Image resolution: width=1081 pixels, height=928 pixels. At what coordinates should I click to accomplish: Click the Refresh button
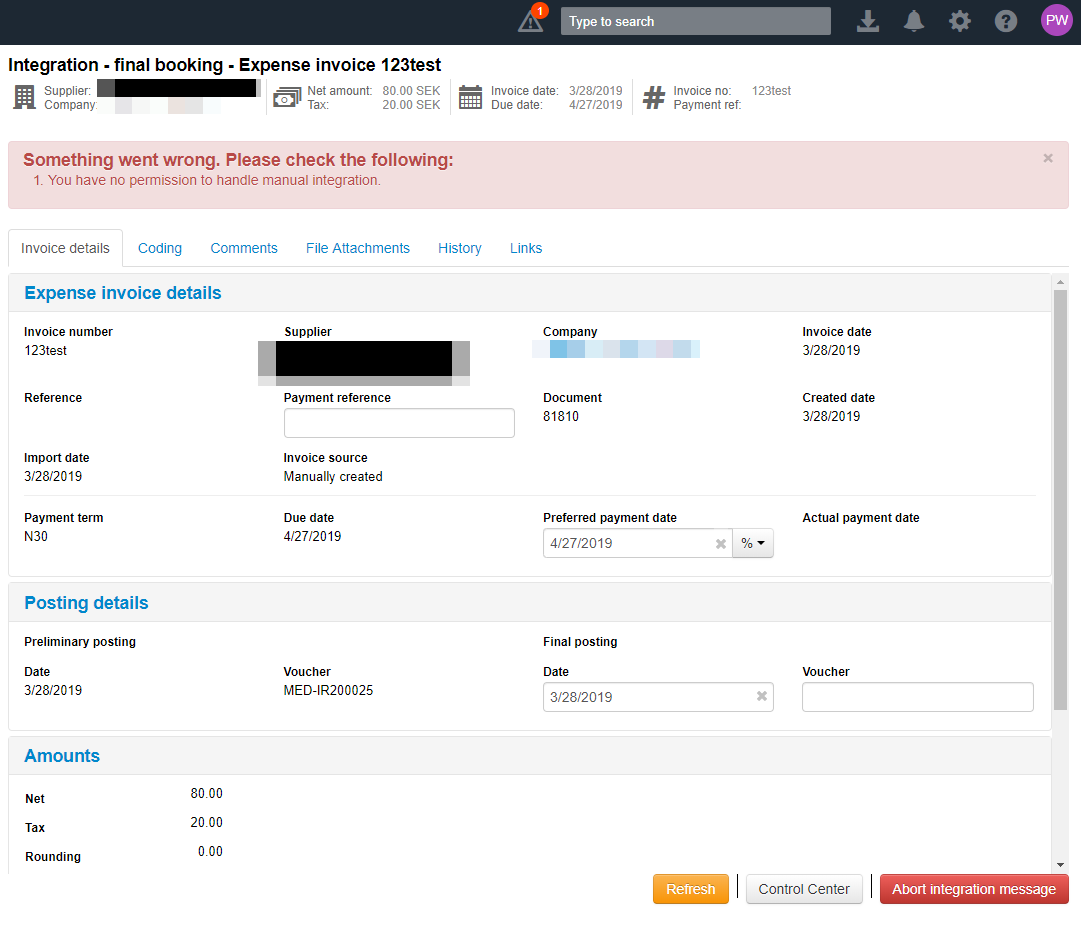pyautogui.click(x=691, y=889)
